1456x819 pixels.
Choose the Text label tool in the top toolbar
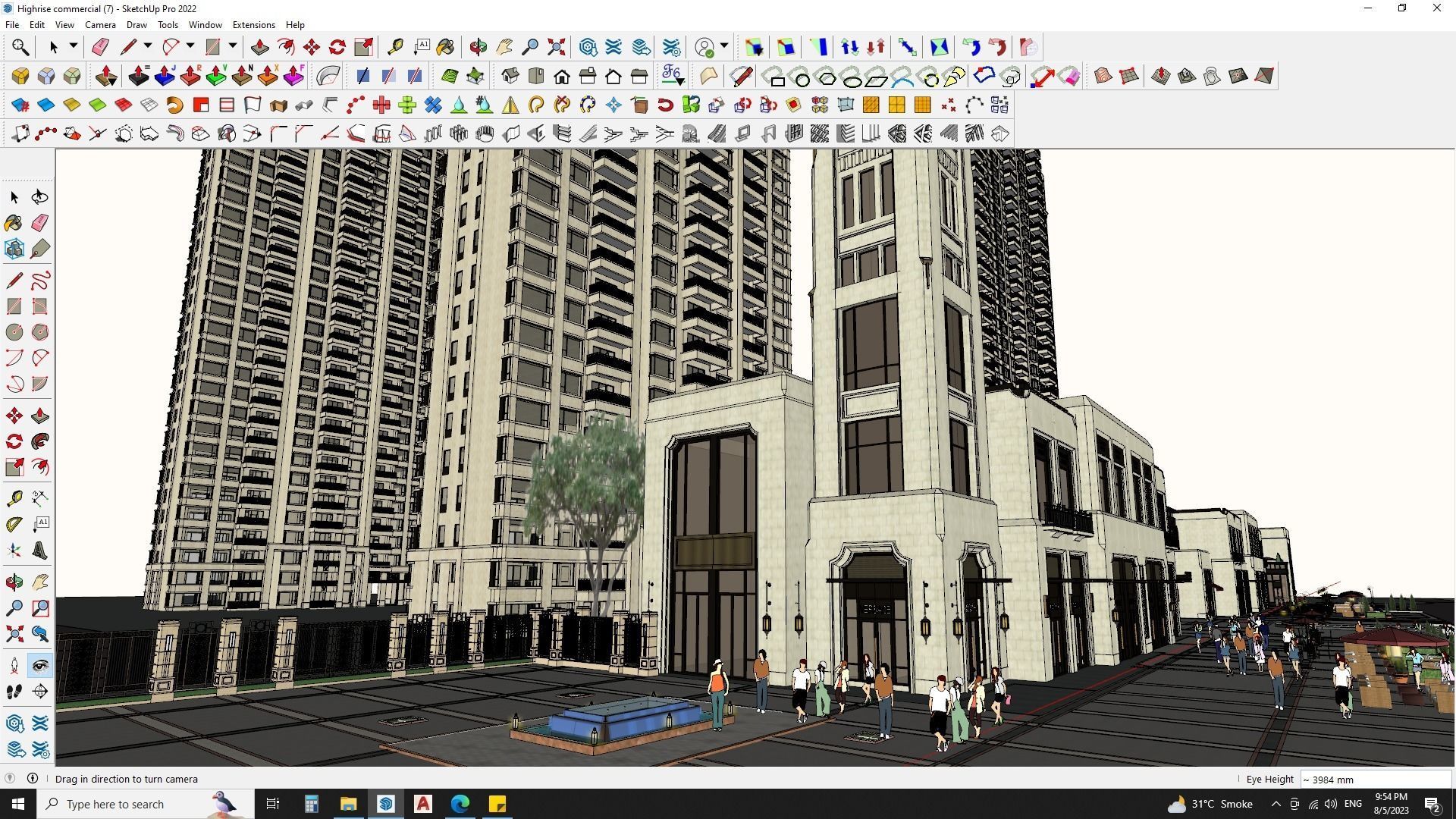[x=422, y=47]
